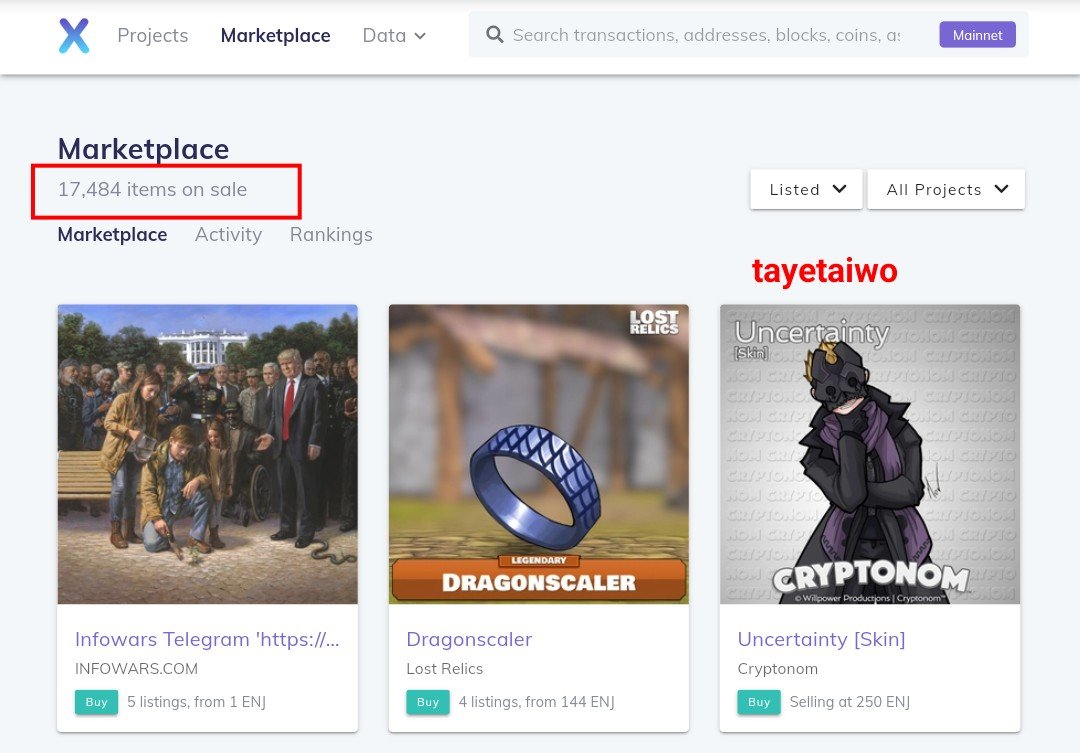Open the Projects page

click(152, 35)
